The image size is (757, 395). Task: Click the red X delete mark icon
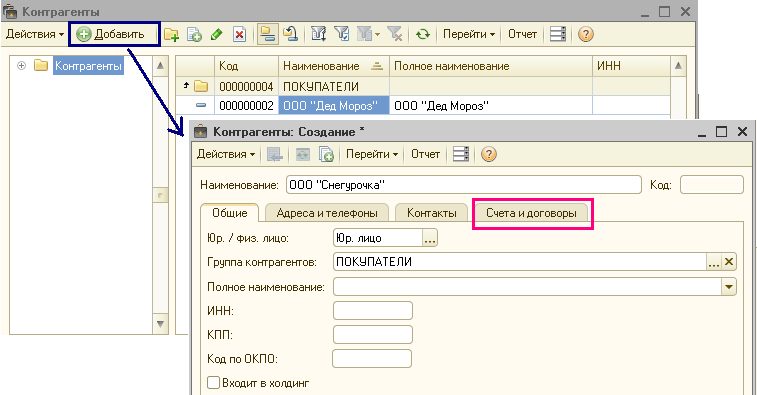(x=239, y=34)
